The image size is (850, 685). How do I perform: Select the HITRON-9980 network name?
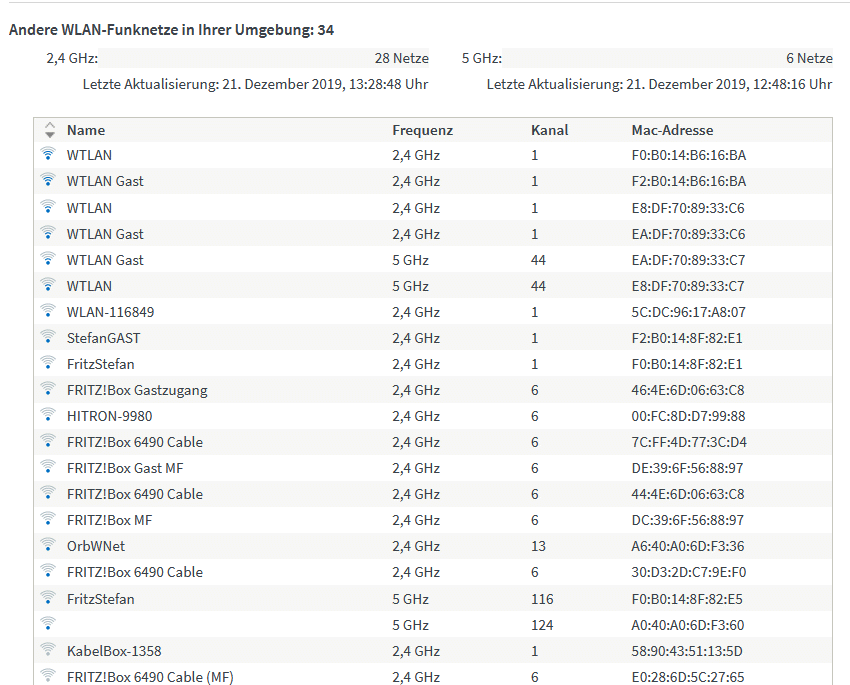click(109, 416)
